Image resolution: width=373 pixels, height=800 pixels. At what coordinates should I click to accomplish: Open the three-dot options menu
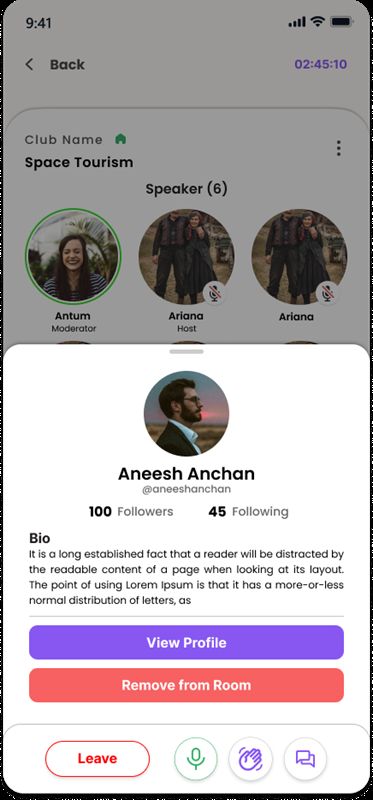pyautogui.click(x=338, y=148)
